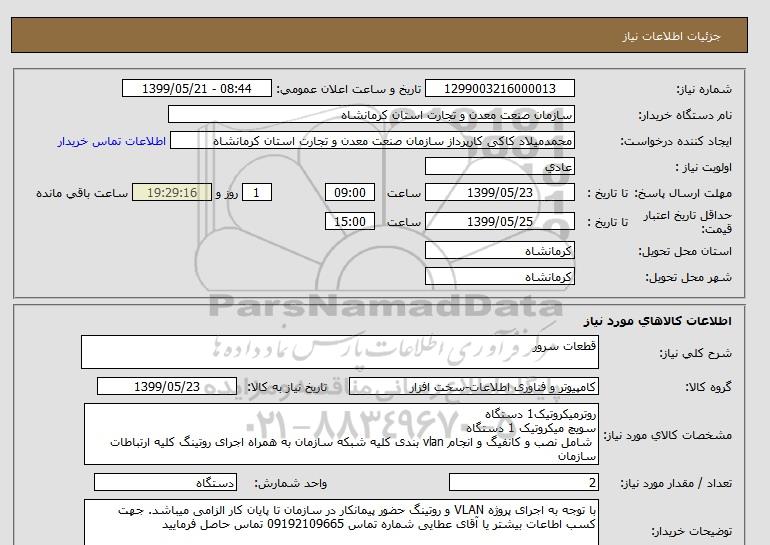Viewport: 770px width, 545px height.
Task: Click the remaining time countdown 19:29:16
Action: [172, 192]
